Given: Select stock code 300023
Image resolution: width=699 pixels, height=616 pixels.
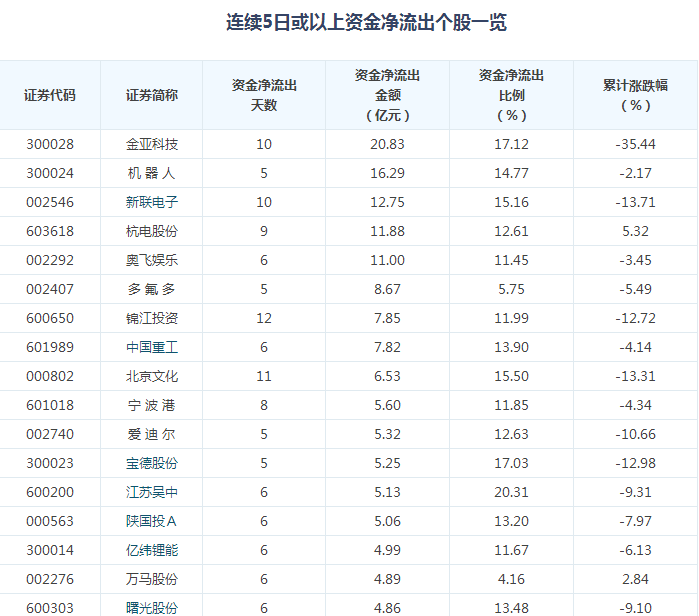Looking at the screenshot, I should click(50, 463).
